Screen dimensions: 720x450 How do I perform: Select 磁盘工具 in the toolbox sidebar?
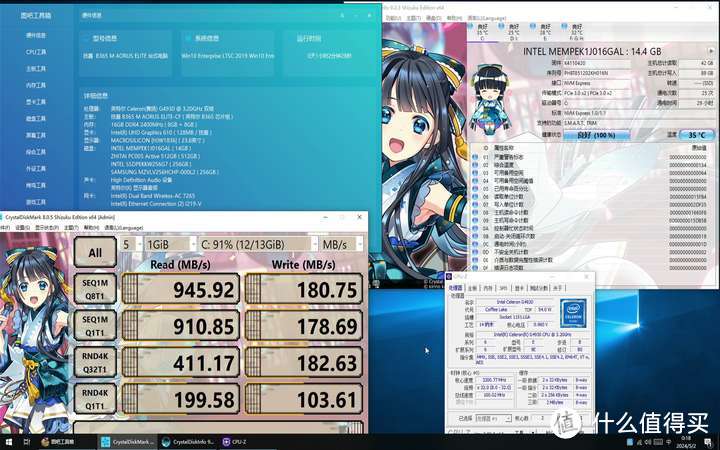[x=36, y=118]
